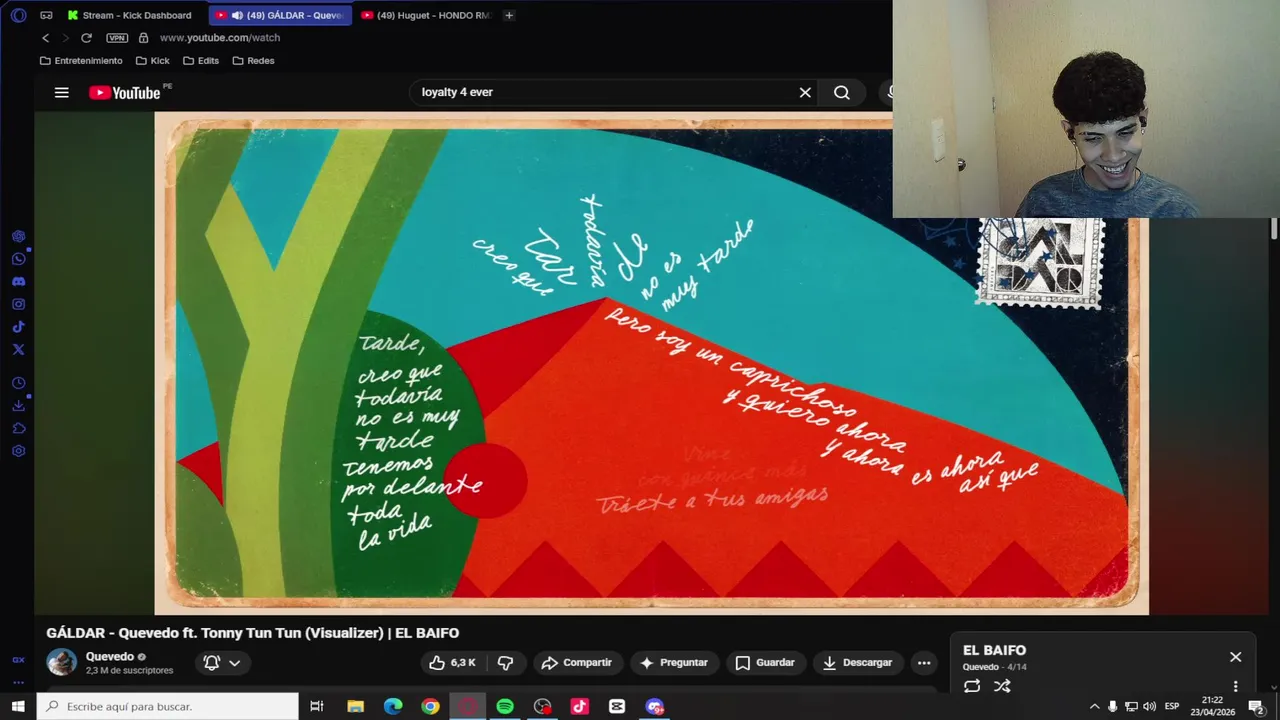Open the Quevedo channel name link

(110, 657)
